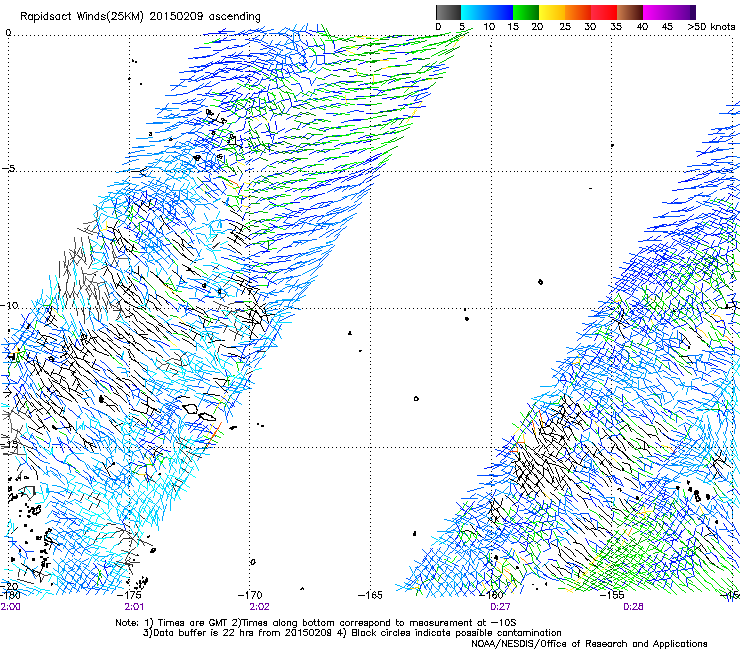Click the orange 25-30 knots legend swatch
The height and width of the screenshot is (650, 740).
[x=578, y=12]
